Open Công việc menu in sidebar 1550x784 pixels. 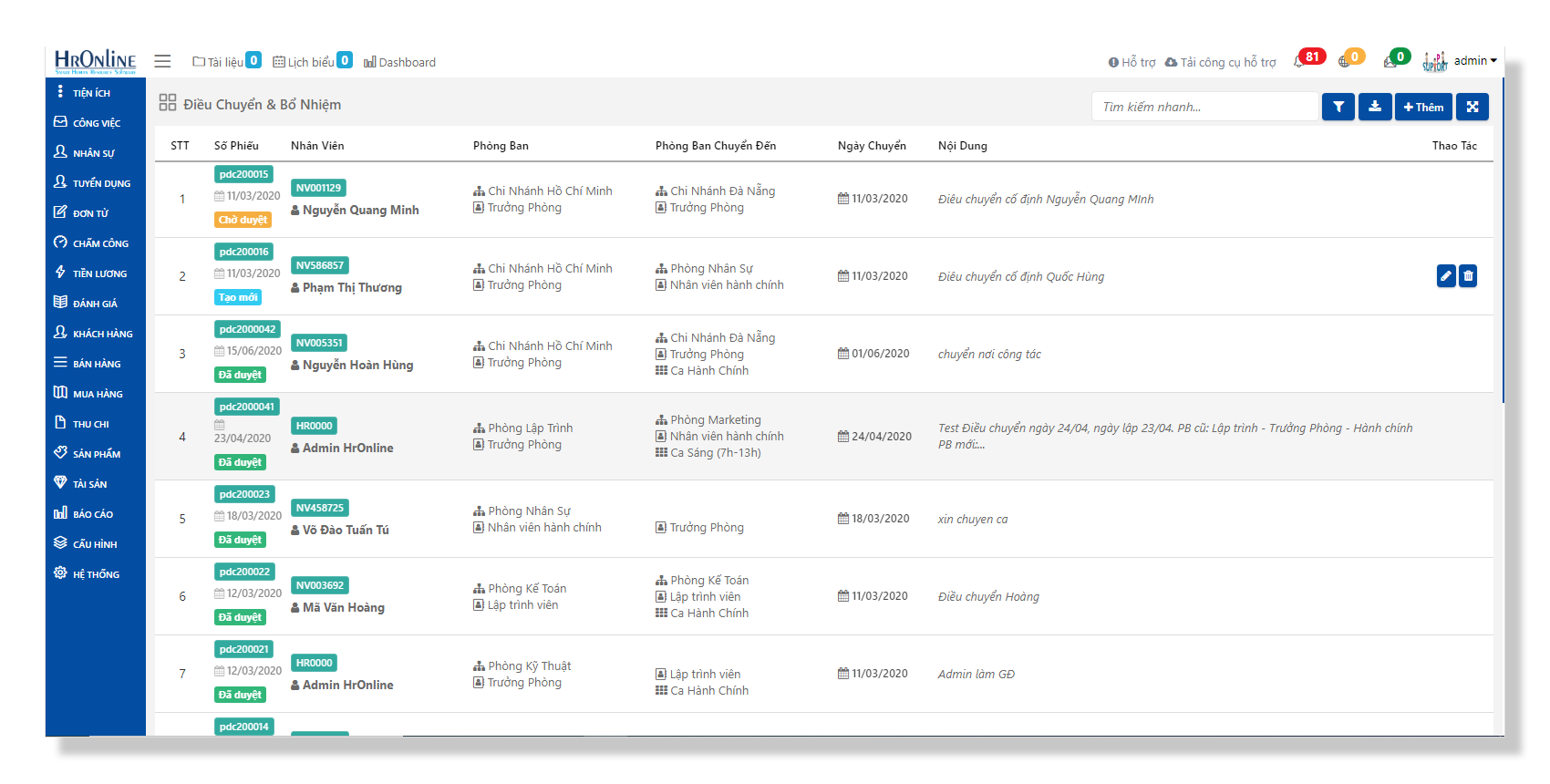(95, 122)
